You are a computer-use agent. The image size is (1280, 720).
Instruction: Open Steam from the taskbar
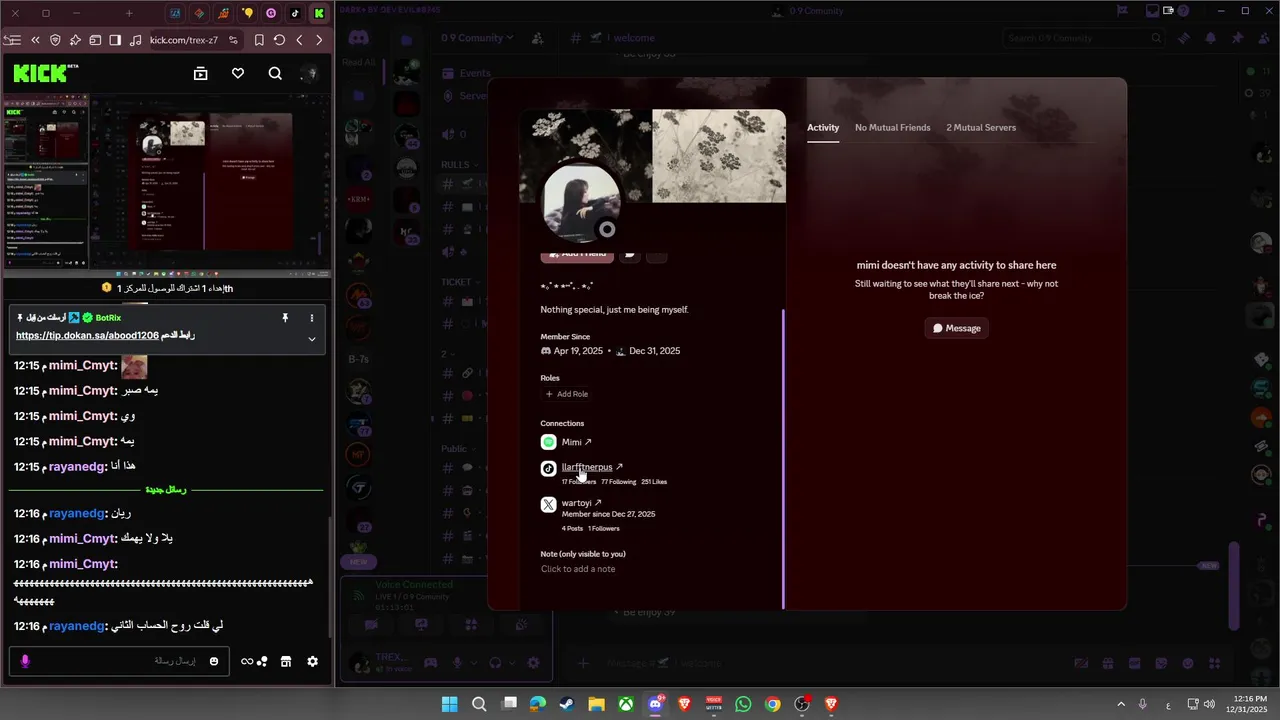click(x=567, y=704)
